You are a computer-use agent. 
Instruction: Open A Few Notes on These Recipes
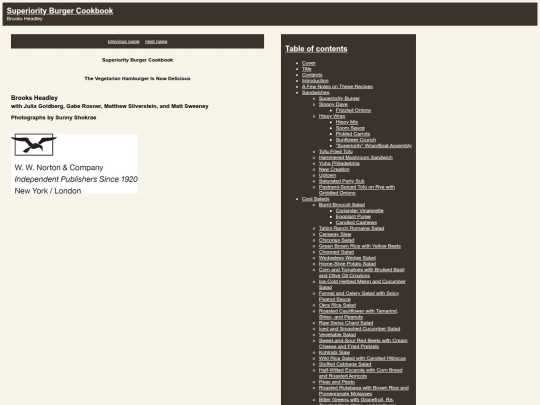point(337,86)
